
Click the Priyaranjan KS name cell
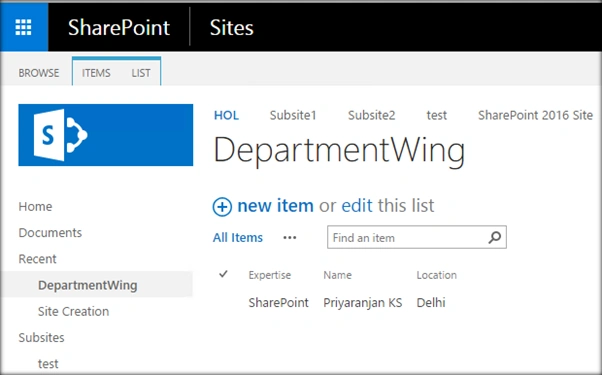[363, 302]
